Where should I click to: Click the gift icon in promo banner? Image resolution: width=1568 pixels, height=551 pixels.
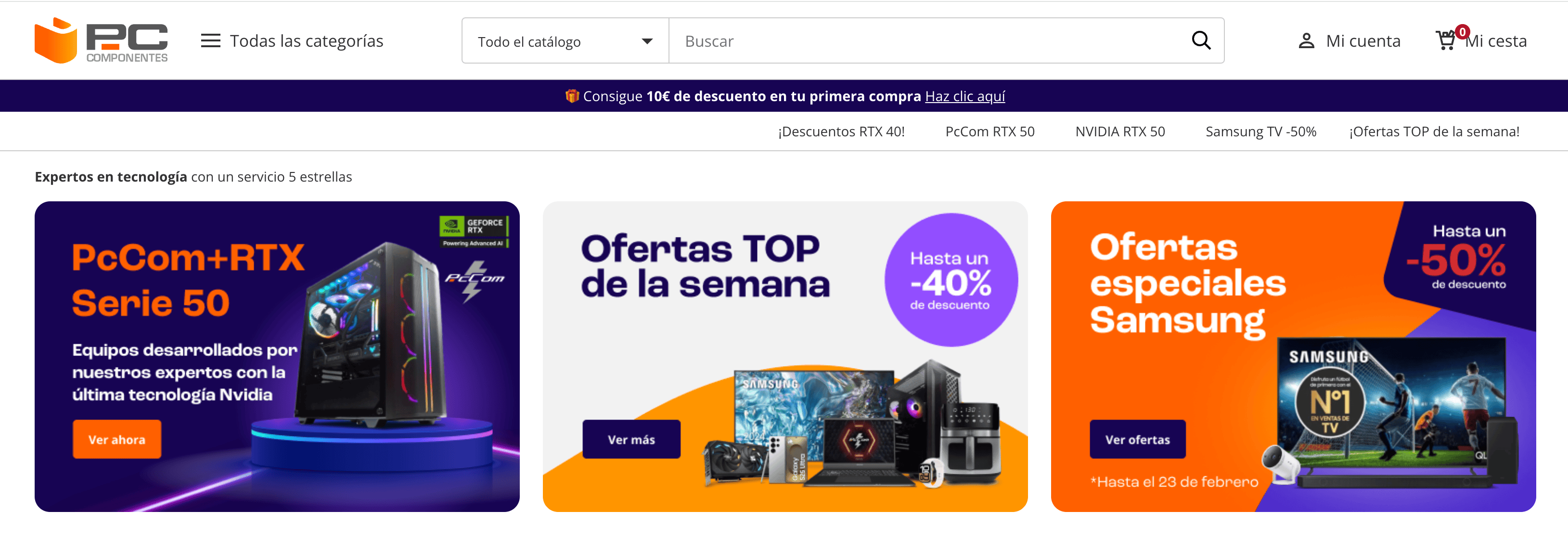tap(572, 96)
